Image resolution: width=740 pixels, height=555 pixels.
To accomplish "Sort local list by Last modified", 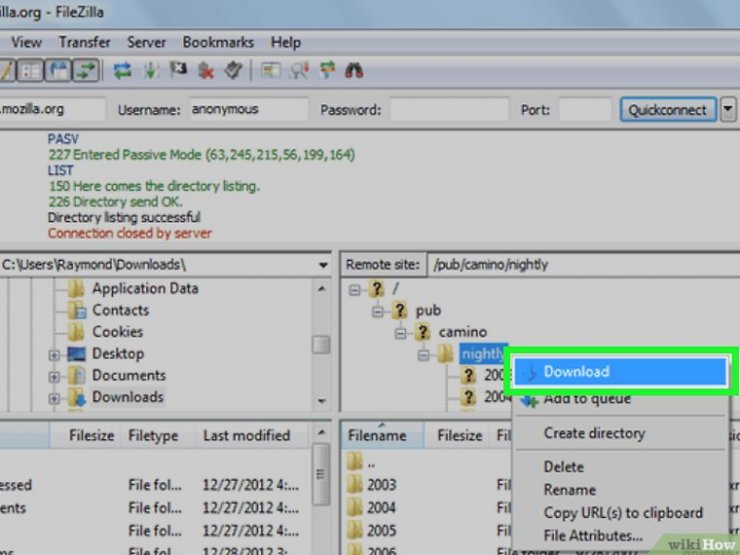I will pyautogui.click(x=246, y=435).
